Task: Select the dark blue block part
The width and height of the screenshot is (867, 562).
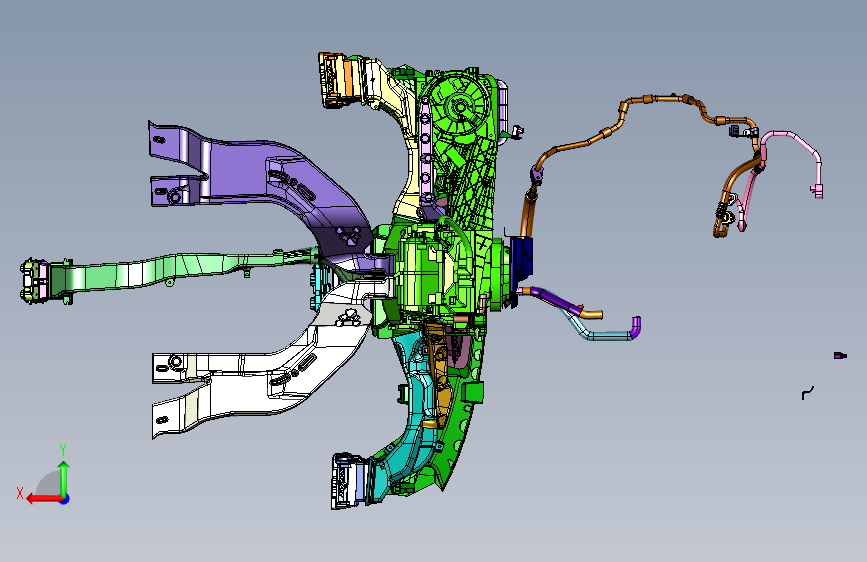Action: [x=522, y=259]
